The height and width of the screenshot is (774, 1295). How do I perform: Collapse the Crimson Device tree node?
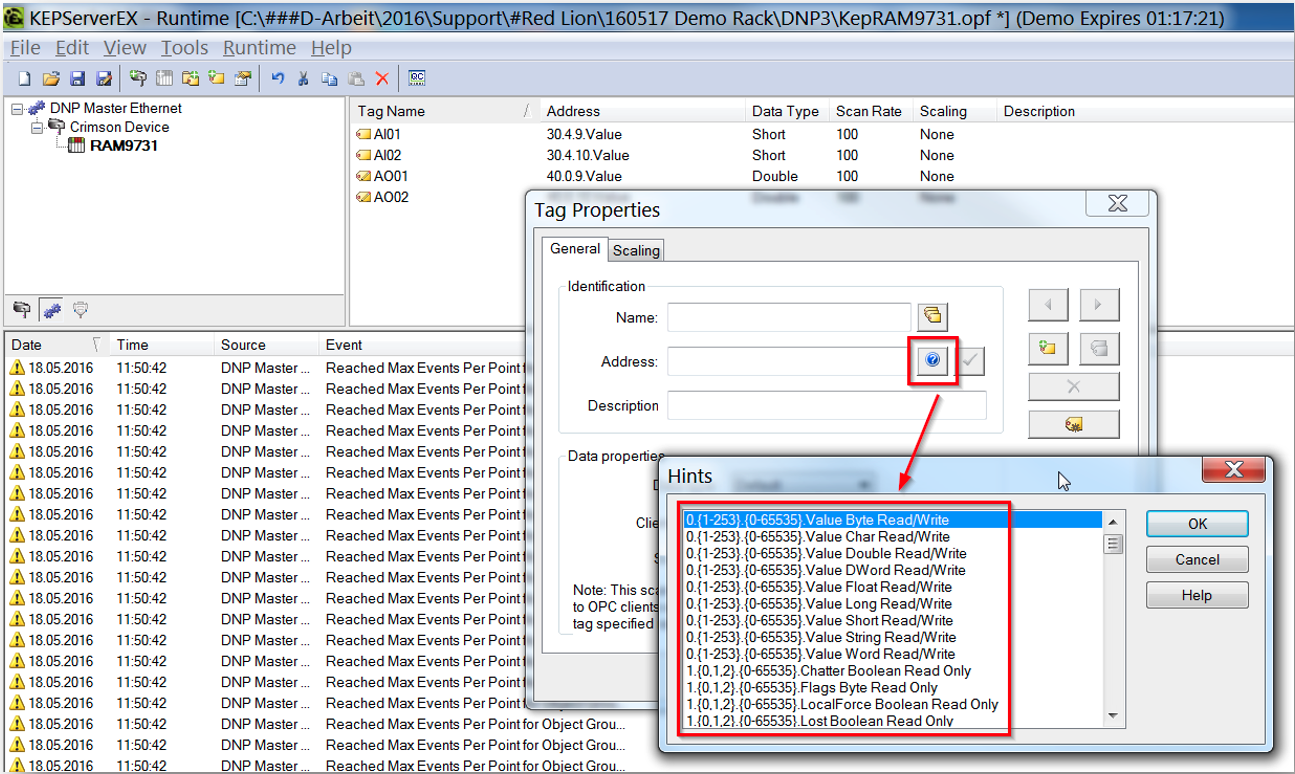click(37, 127)
